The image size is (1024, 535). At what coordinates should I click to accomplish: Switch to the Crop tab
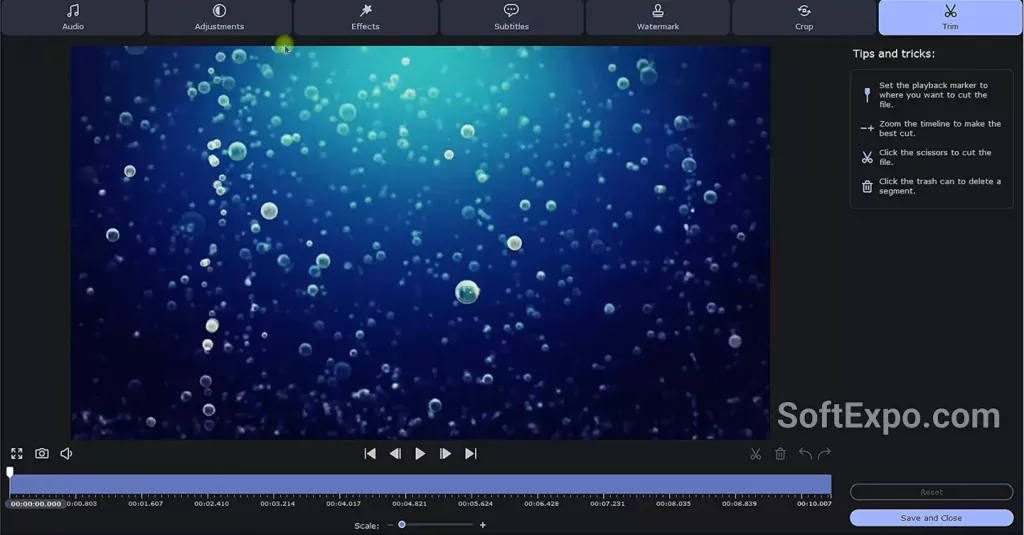tap(804, 18)
